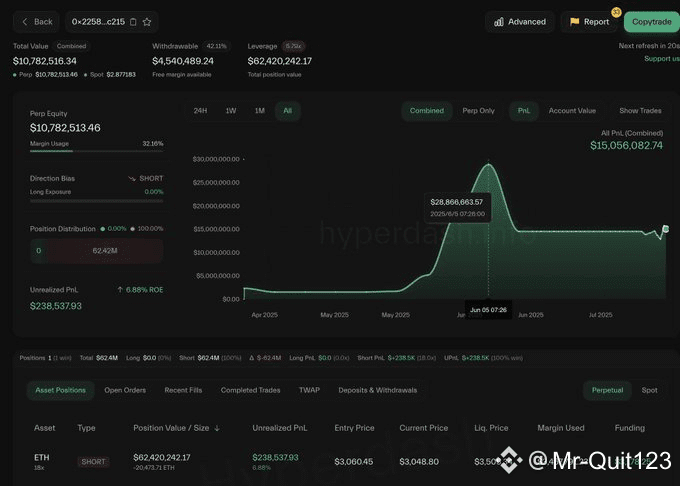This screenshot has height=486, width=680.
Task: Click the Report flag button
Action: click(589, 21)
